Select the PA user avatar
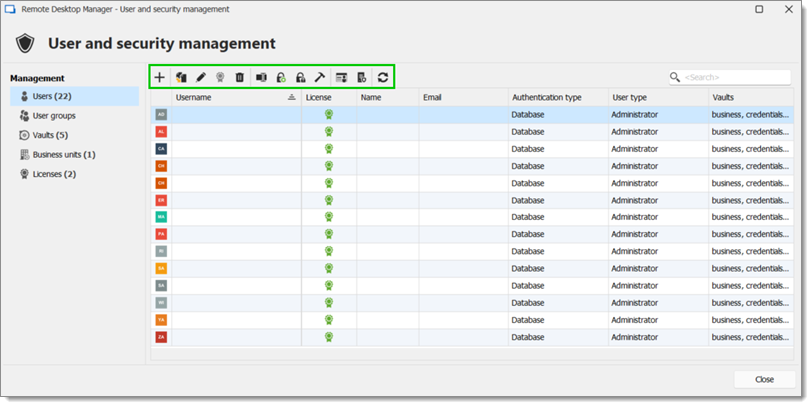The height and width of the screenshot is (407, 812). (161, 234)
